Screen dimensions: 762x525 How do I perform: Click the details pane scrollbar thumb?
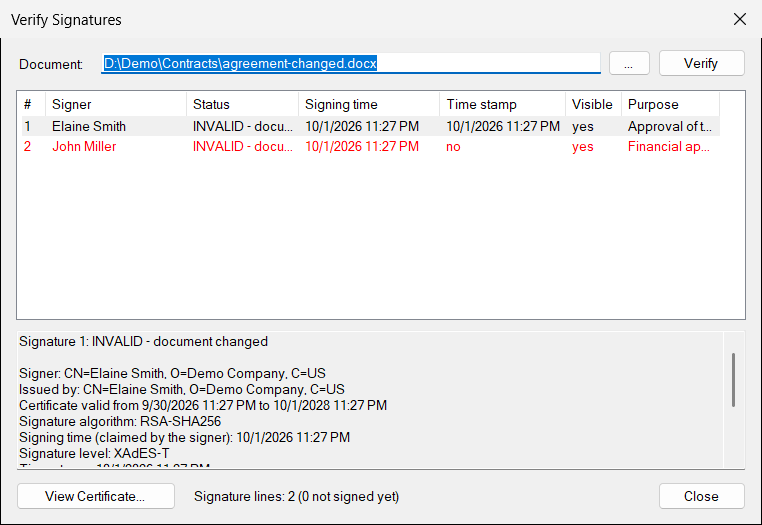click(x=733, y=380)
